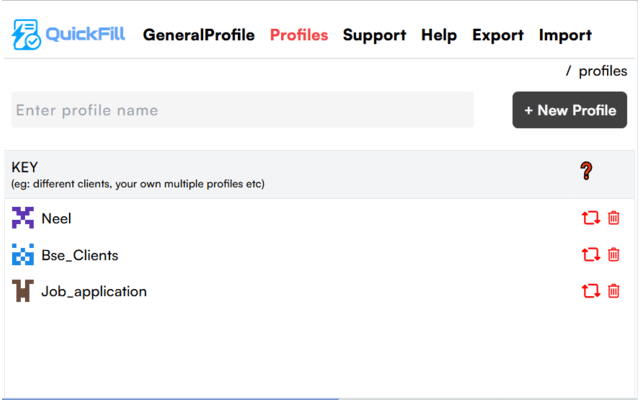Click the purple avatar icon beside Neel

coord(23,218)
